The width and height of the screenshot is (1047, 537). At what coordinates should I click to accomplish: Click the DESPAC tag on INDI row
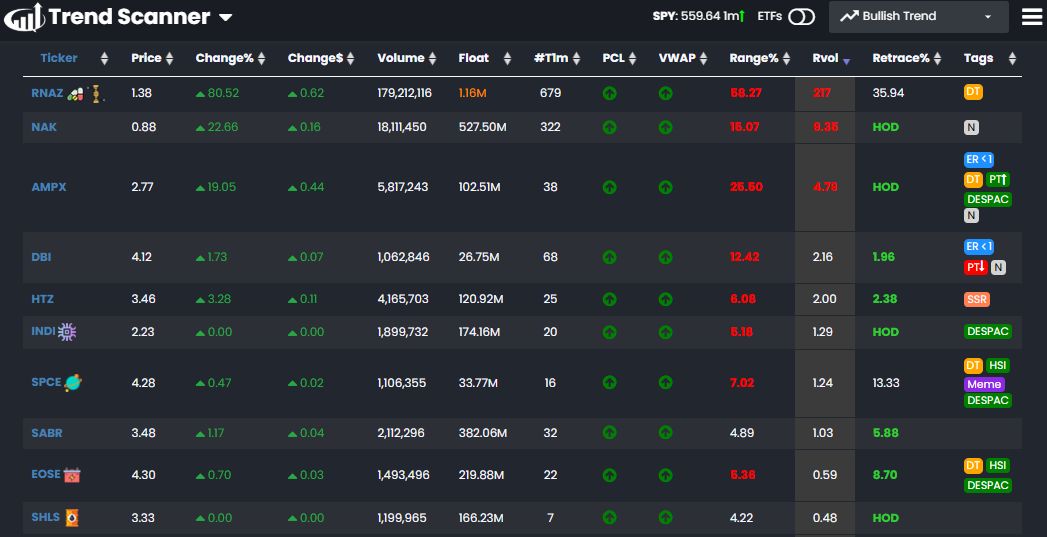tap(988, 331)
